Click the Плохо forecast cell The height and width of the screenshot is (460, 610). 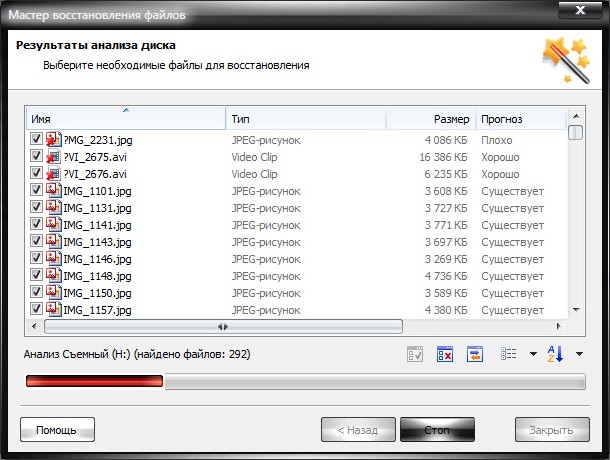[x=496, y=140]
